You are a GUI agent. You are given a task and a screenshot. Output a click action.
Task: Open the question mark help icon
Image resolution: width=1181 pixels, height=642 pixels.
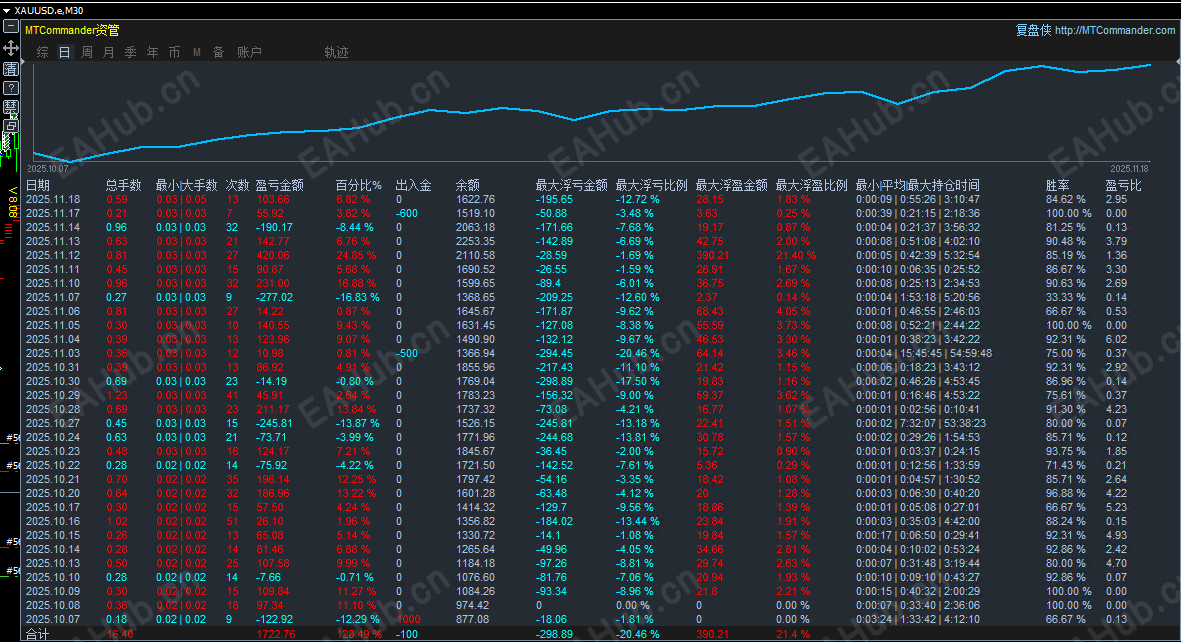(11, 87)
